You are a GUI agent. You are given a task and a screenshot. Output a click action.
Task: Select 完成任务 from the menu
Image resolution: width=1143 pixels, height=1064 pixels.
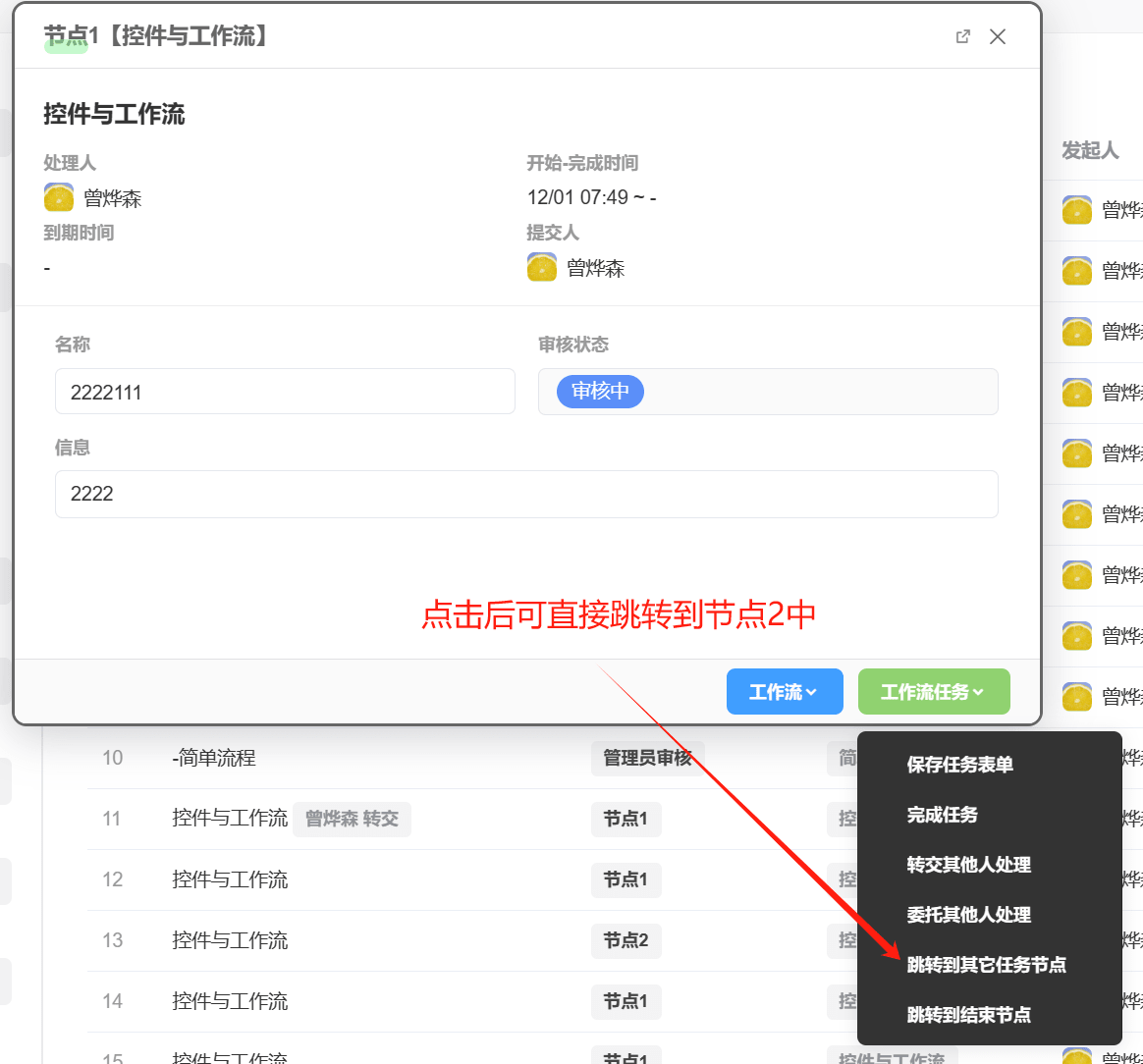(942, 815)
